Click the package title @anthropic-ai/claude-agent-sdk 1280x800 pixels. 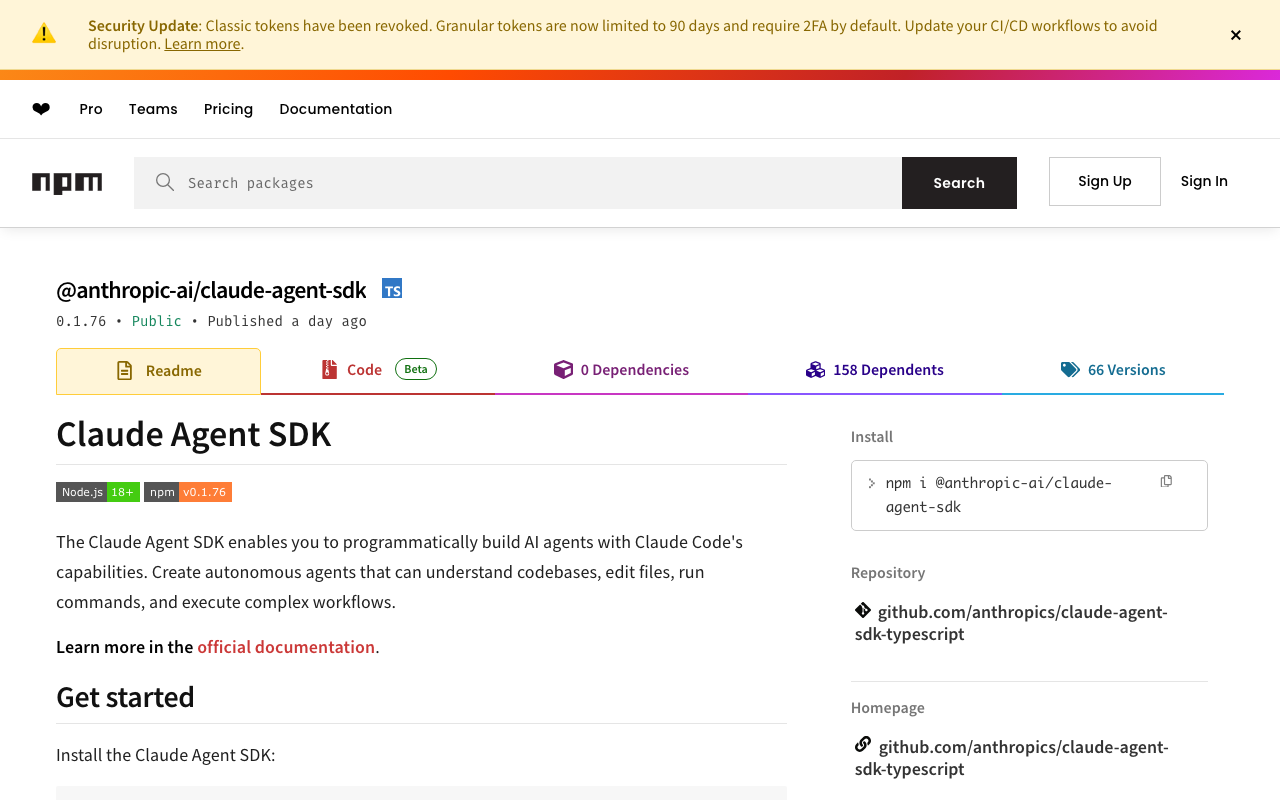211,290
